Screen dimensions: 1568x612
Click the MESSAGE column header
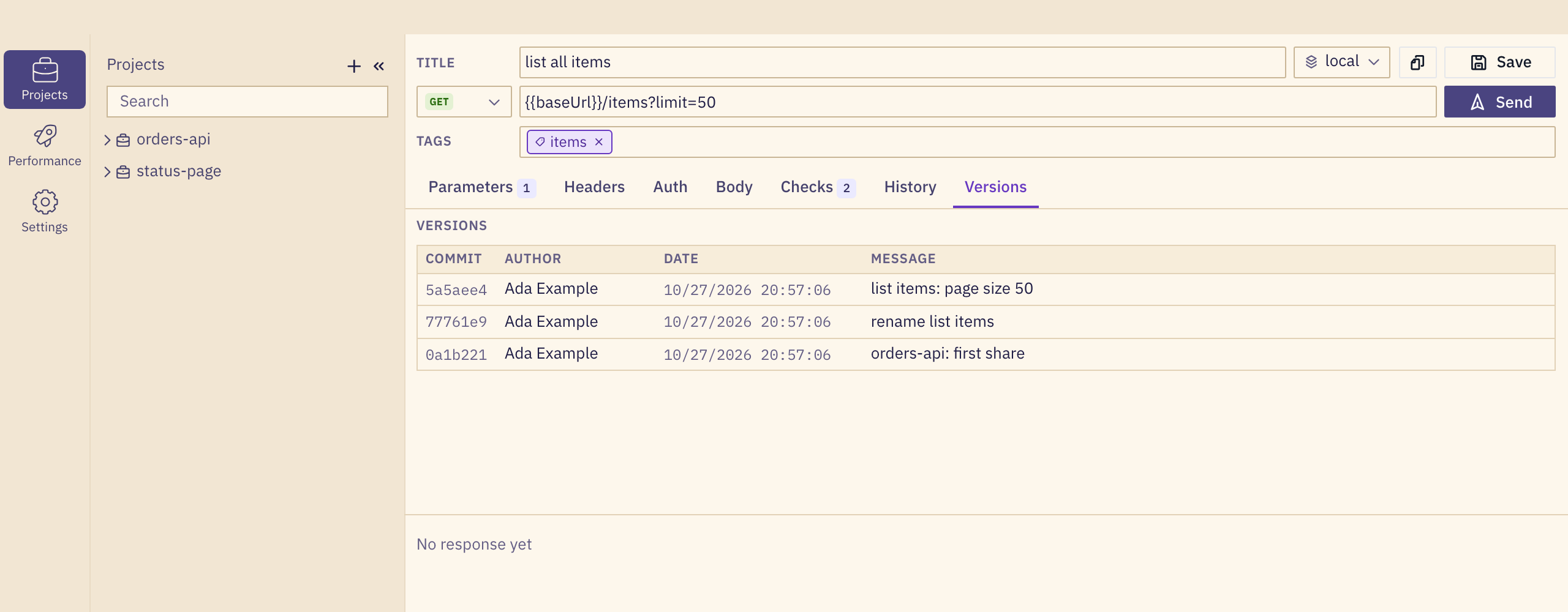(903, 259)
